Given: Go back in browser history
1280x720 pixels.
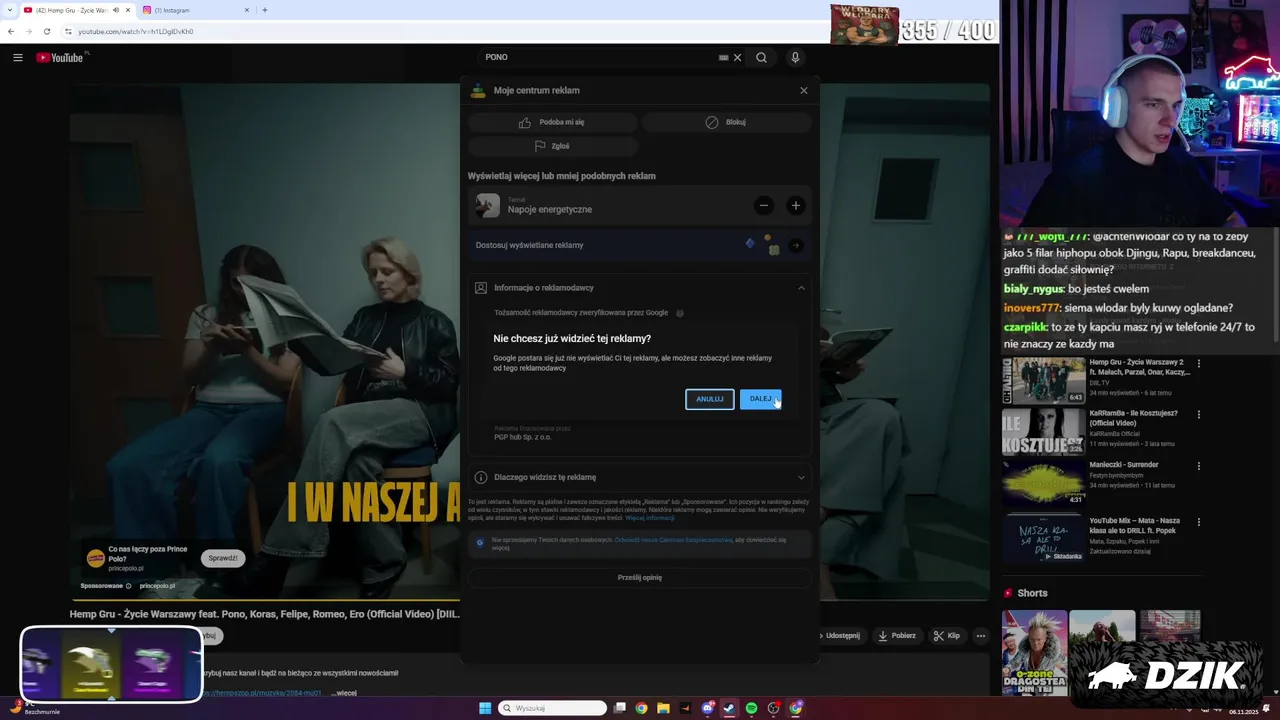Looking at the screenshot, I should coord(10,31).
